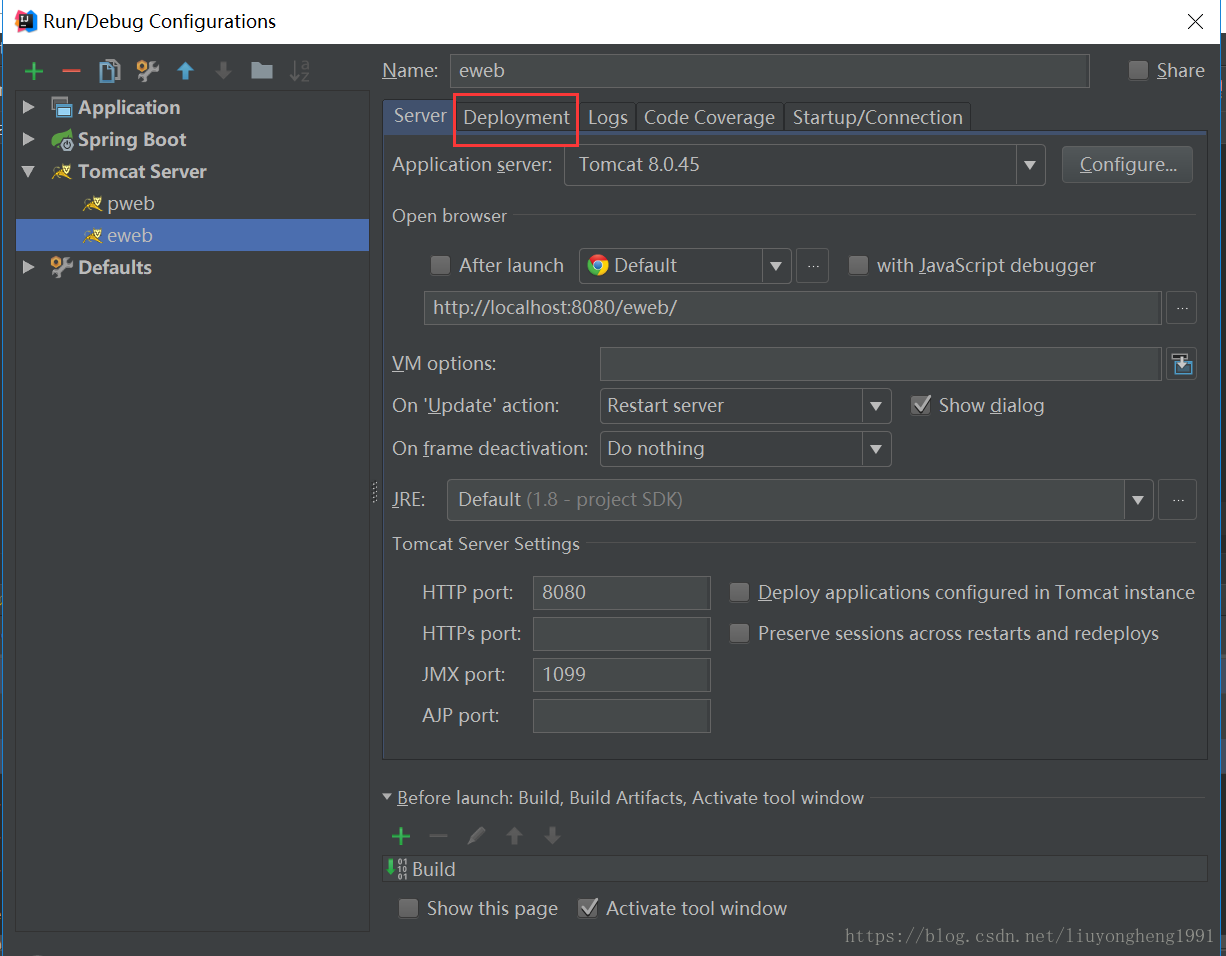
Task: Copy configuration icon in left toolbar
Action: tap(109, 71)
